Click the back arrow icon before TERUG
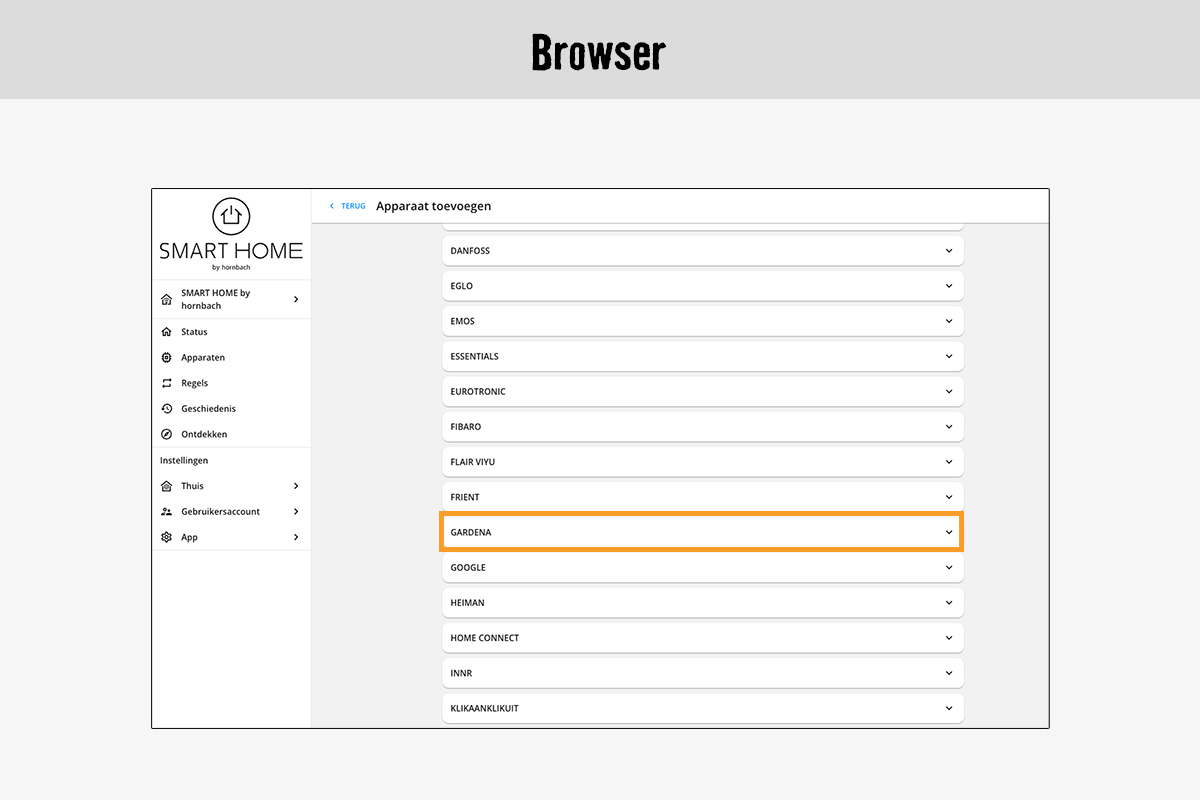1200x800 pixels. tap(332, 206)
